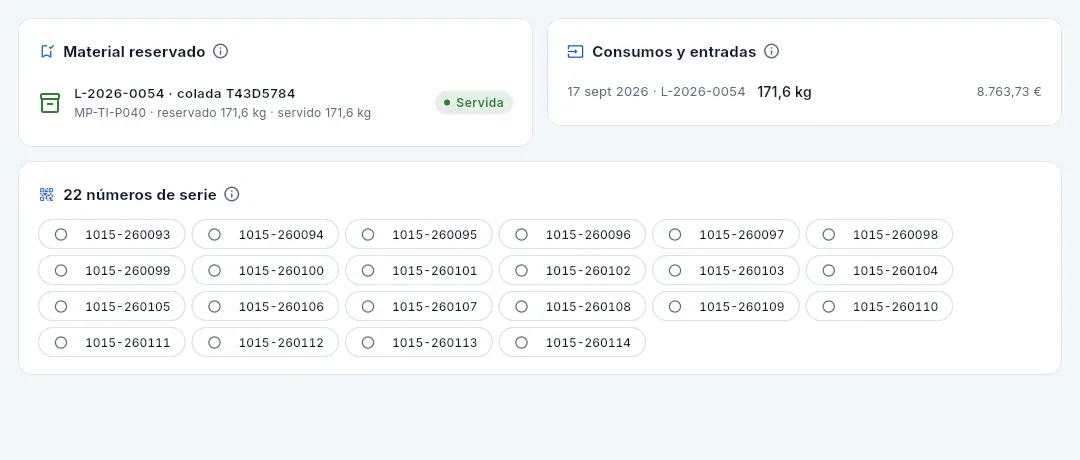Select serial number 1015-260097
This screenshot has height=460, width=1080.
pos(726,234)
